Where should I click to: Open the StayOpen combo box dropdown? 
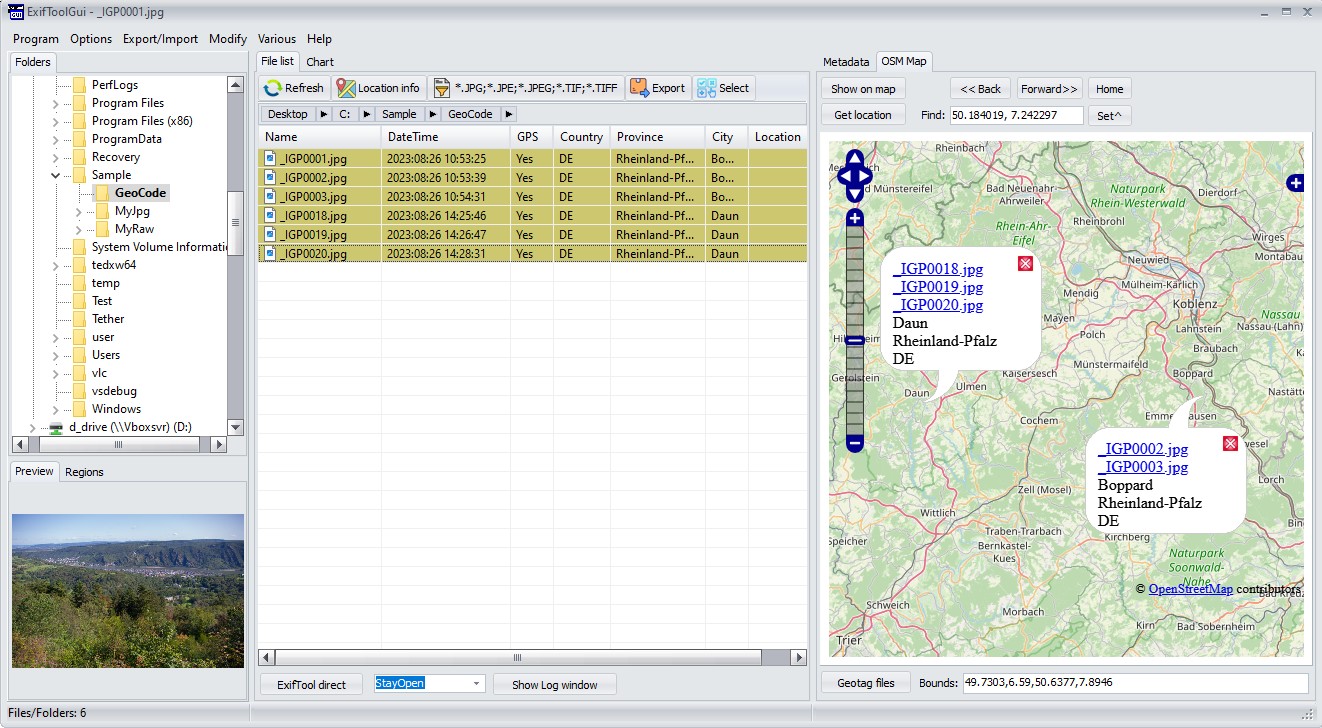click(x=476, y=684)
